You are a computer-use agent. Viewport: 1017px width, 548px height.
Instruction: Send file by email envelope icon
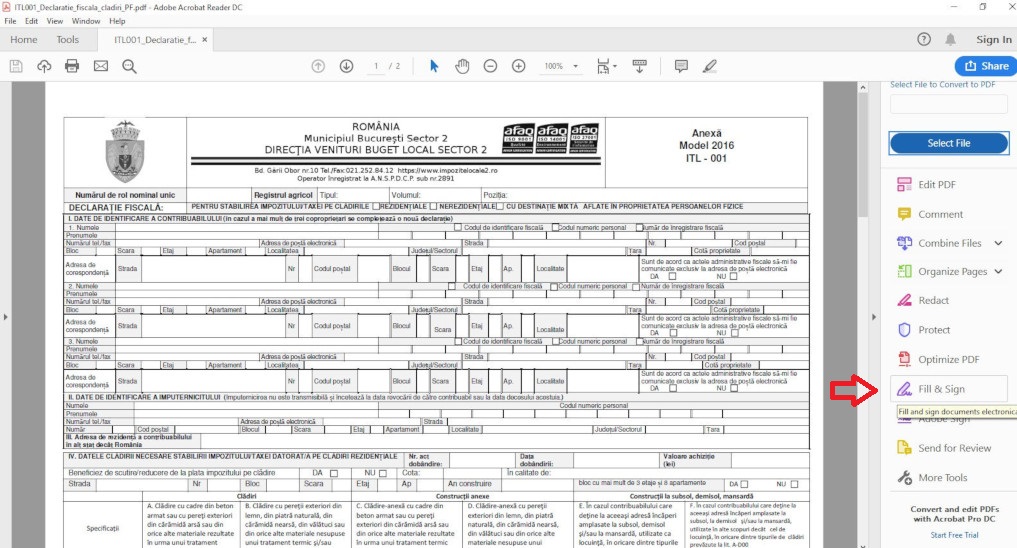click(101, 66)
